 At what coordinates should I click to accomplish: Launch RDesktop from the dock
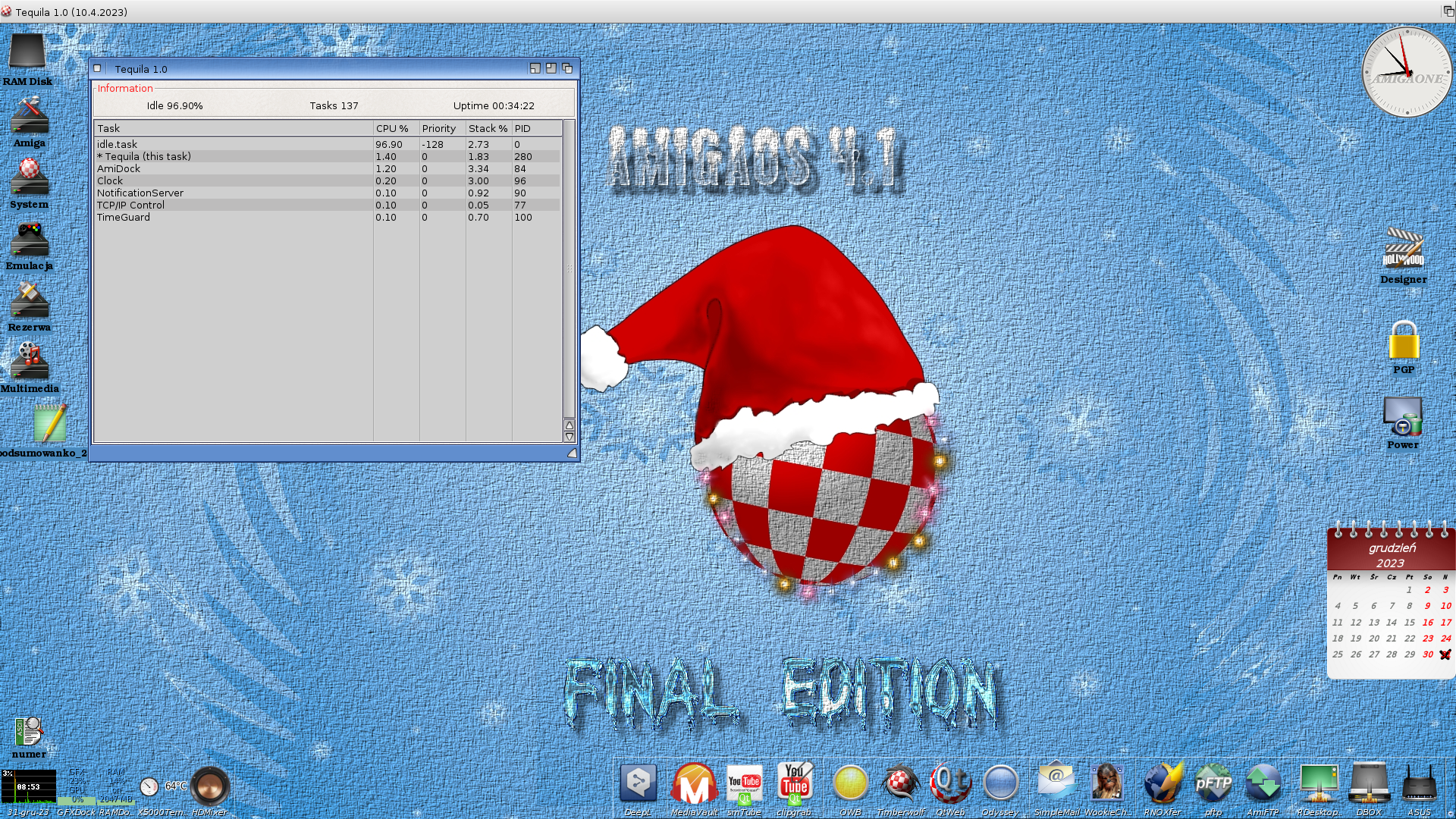point(1319,789)
